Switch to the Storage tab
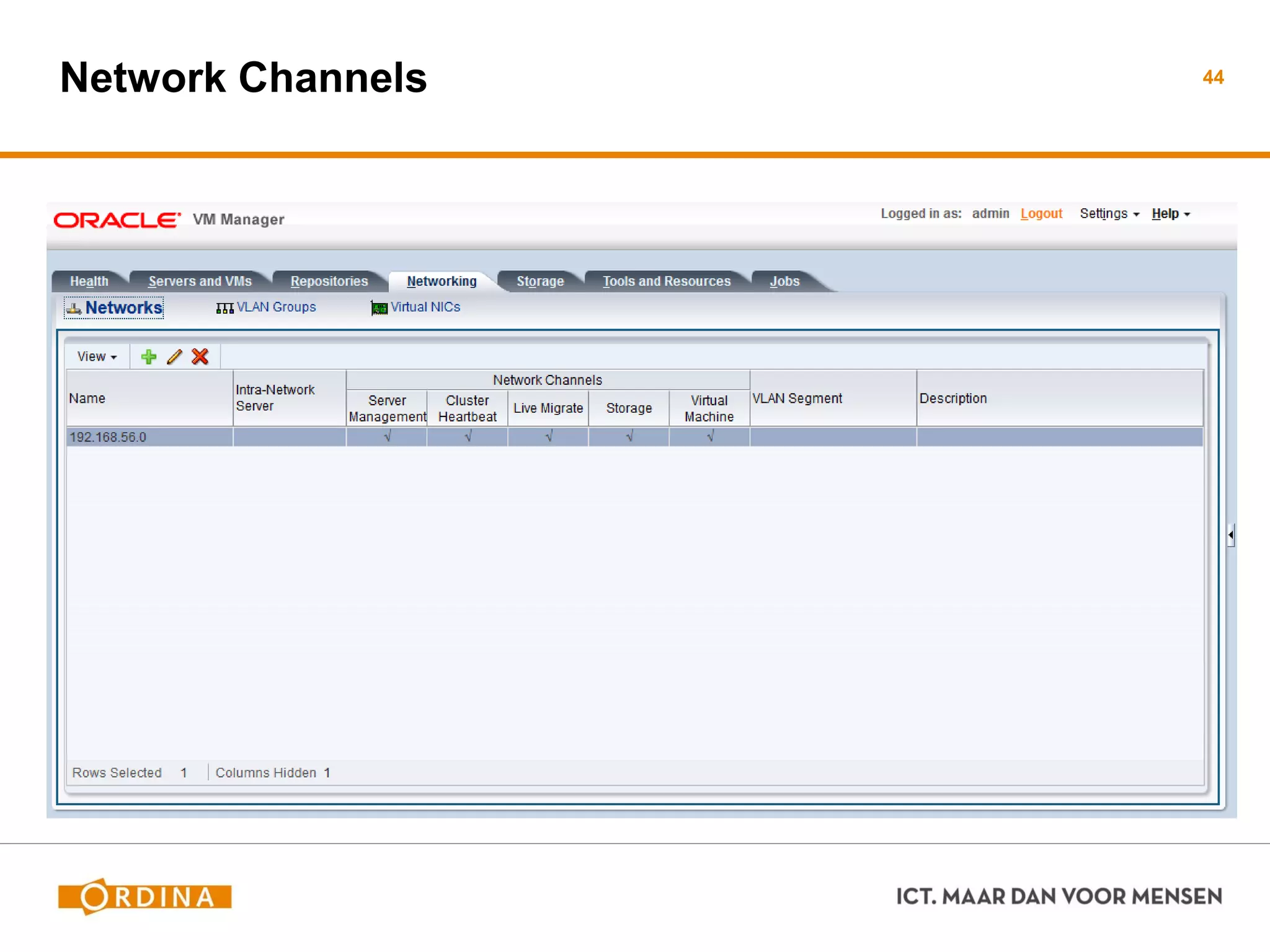The image size is (1270, 952). [540, 281]
